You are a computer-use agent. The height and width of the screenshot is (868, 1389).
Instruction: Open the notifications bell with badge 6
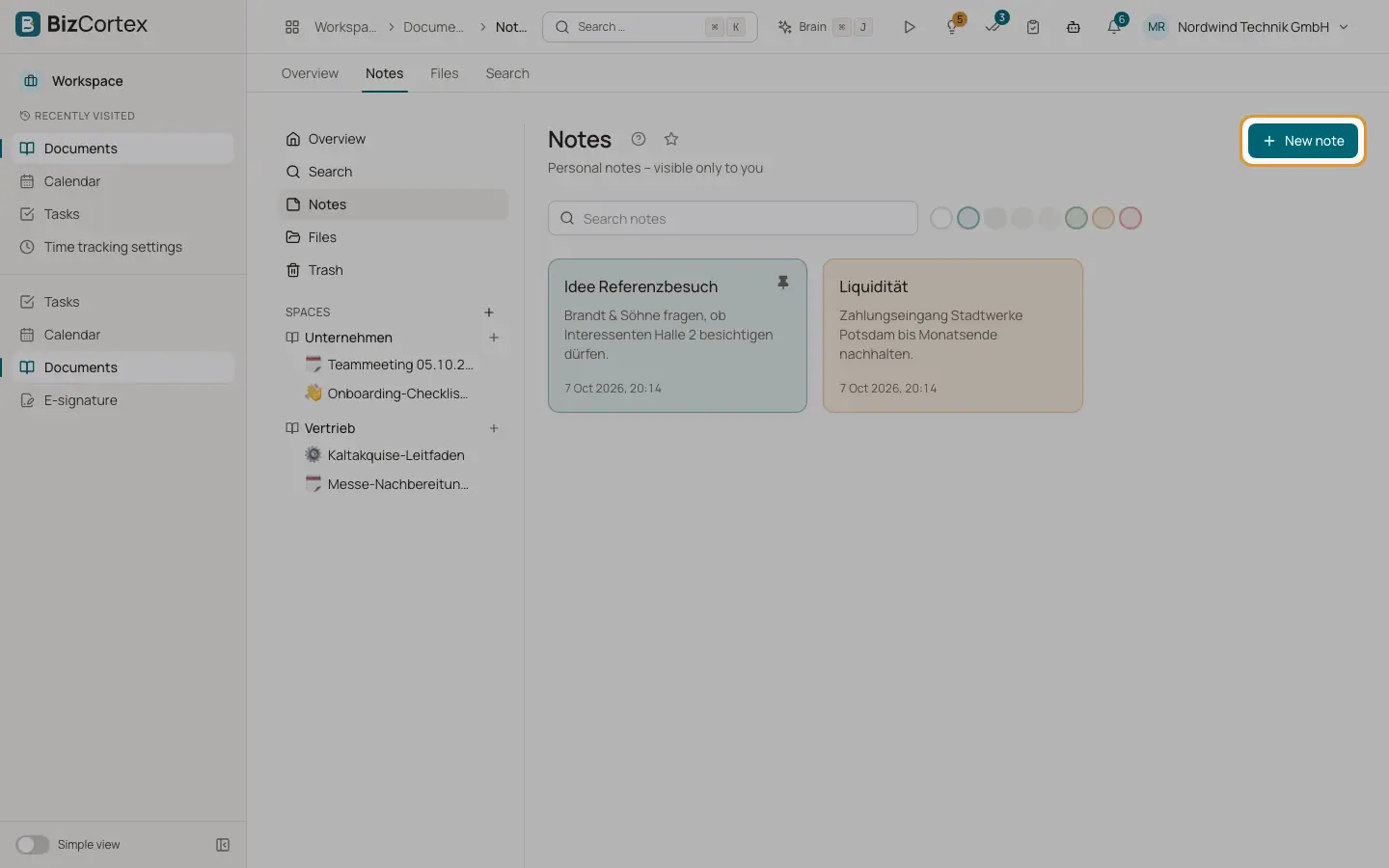click(x=1115, y=26)
